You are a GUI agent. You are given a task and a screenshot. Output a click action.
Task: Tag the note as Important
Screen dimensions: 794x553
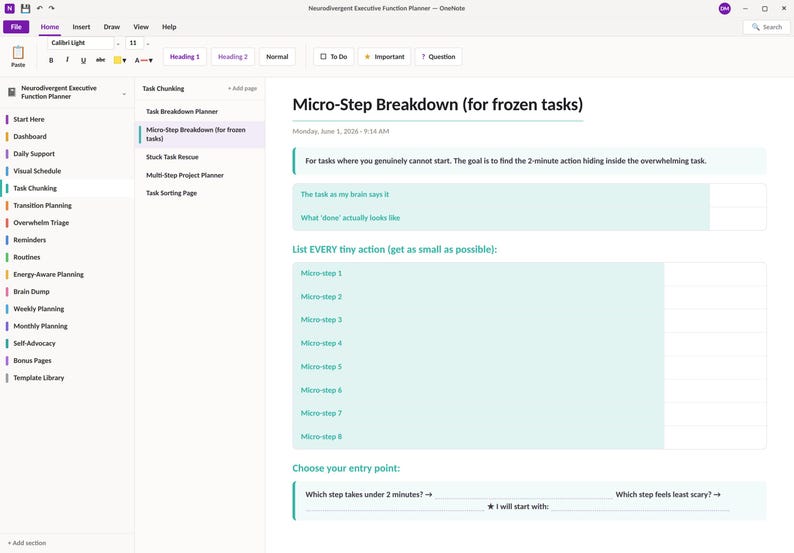pyautogui.click(x=384, y=57)
